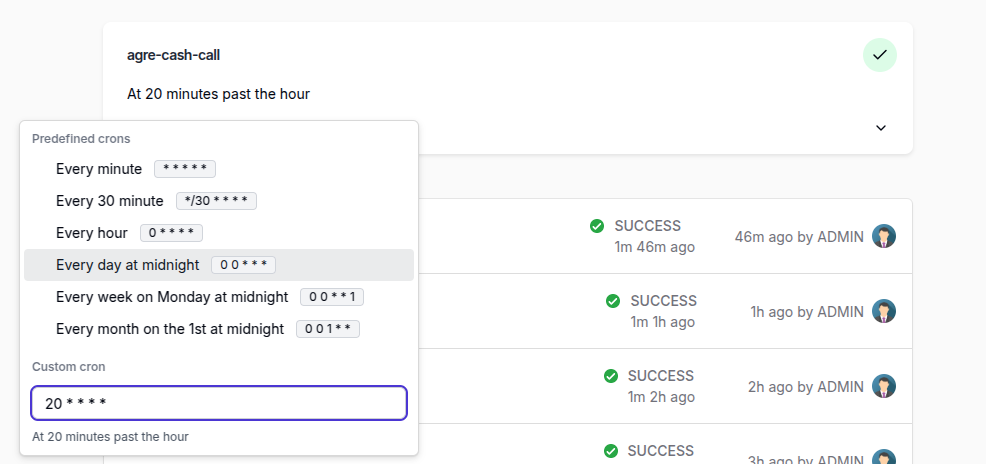
Task: Click the success status icon for 1h ago run
Action: tap(613, 301)
